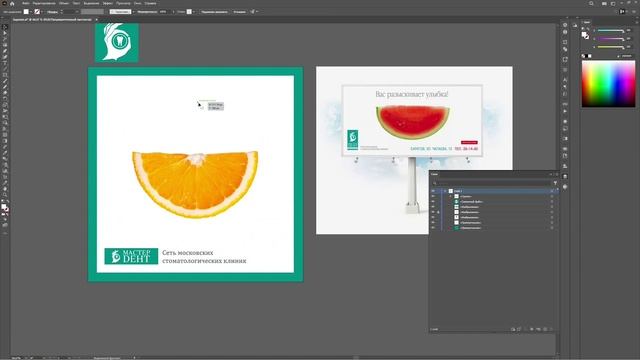
Task: Click the align-to icon right of Установки
Action: [x=253, y=12]
